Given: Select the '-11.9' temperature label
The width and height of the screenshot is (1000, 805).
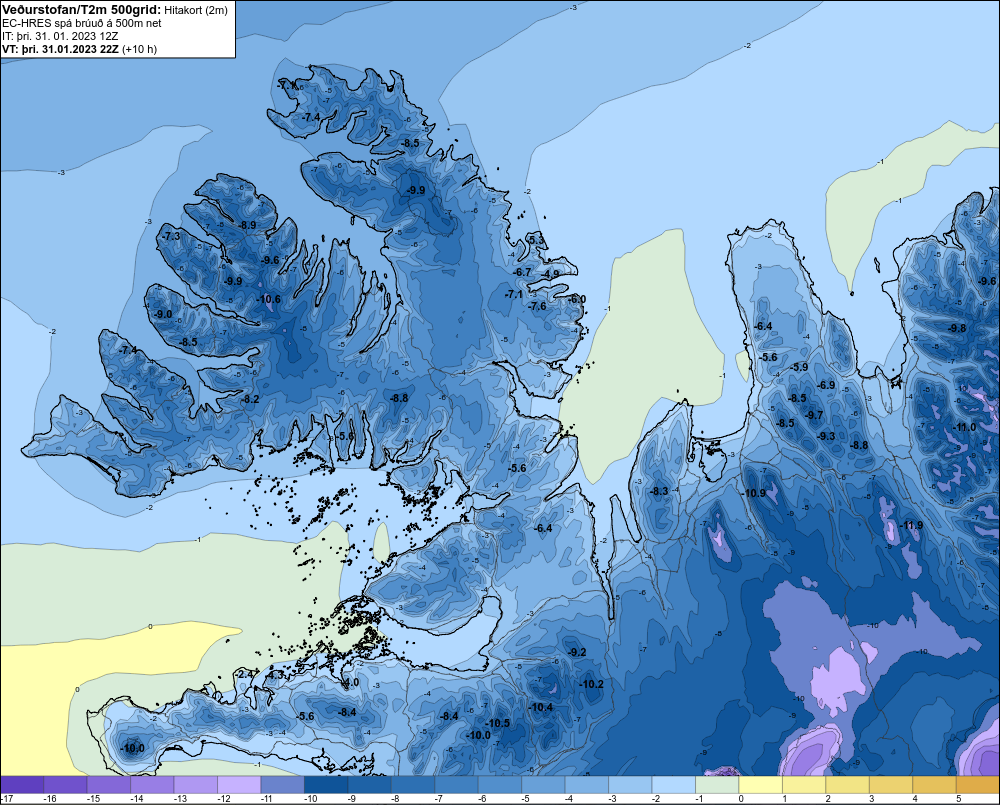Looking at the screenshot, I should pos(911,526).
